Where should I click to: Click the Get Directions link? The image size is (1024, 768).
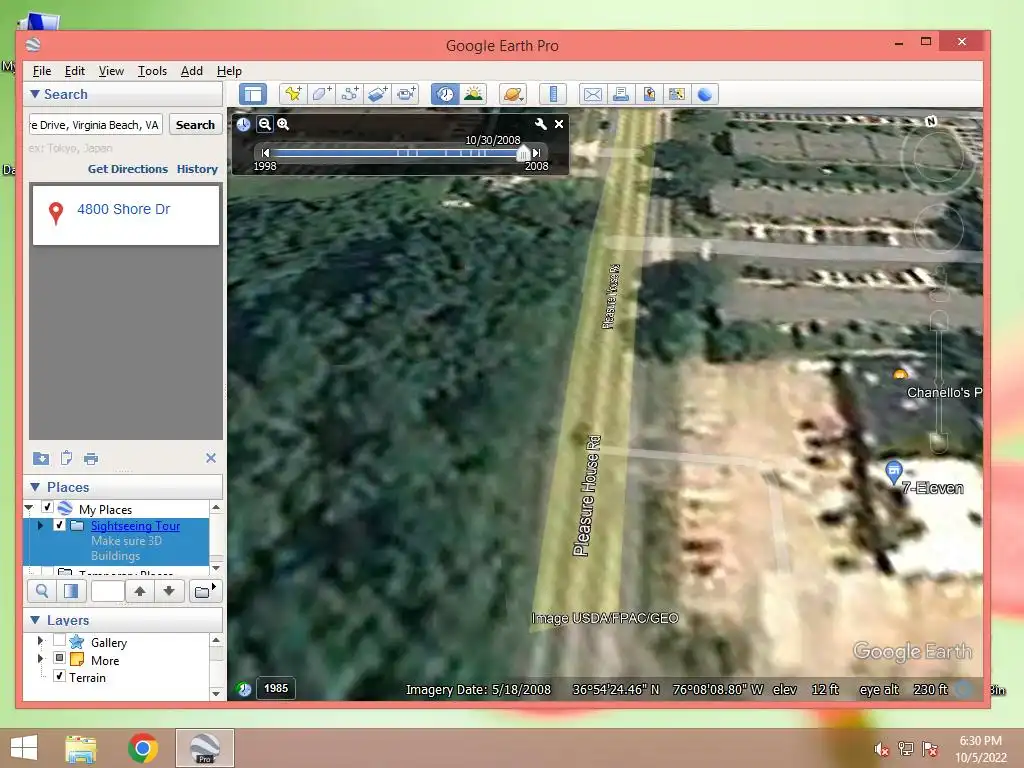(128, 169)
